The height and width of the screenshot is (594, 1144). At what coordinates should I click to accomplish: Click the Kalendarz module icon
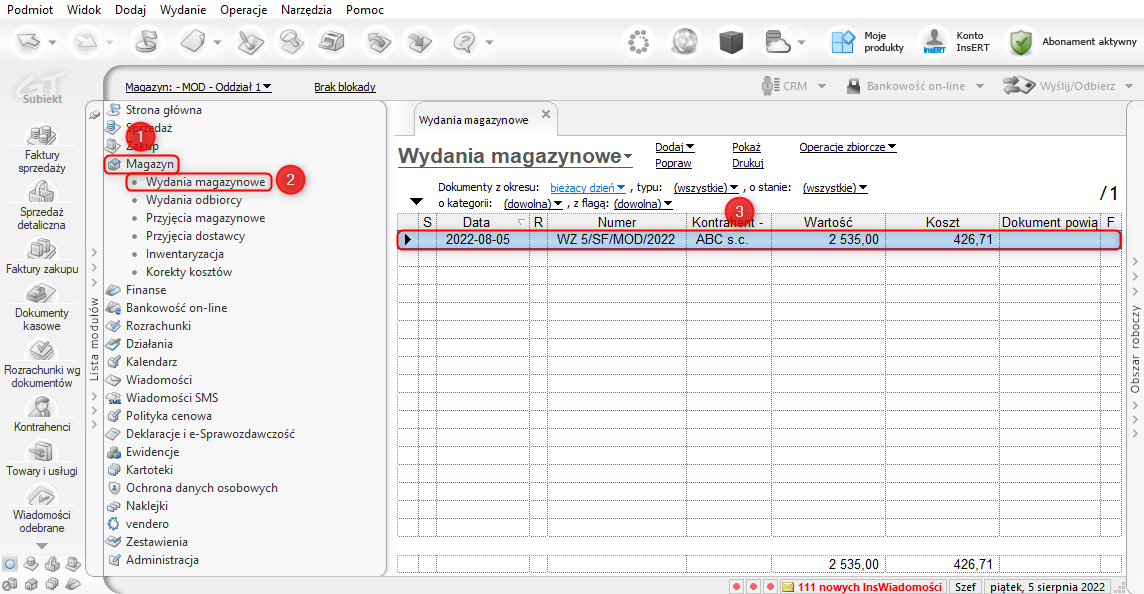[114, 361]
